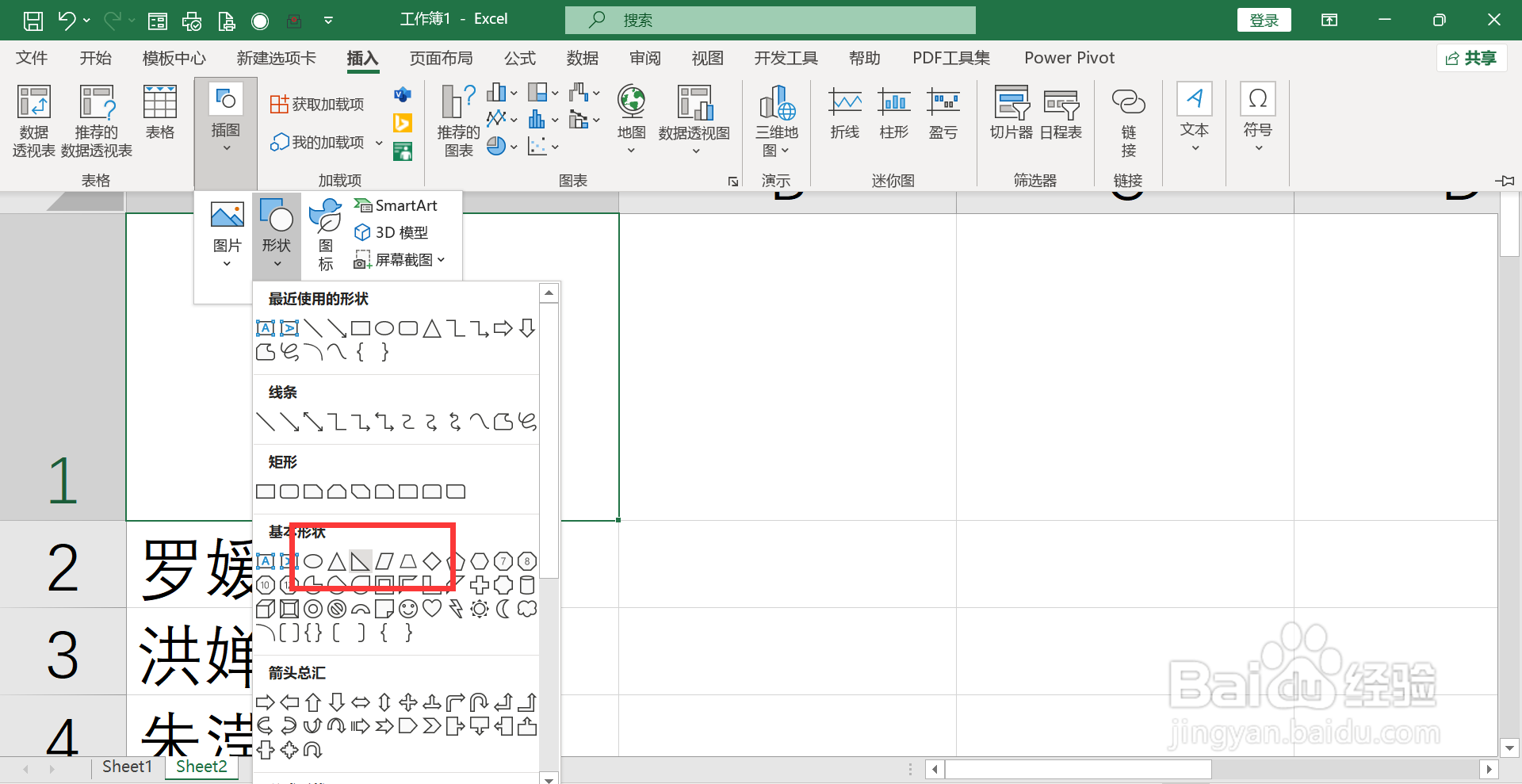Select the left-right arrow in 箭头总汇
This screenshot has height=784, width=1522.
(361, 702)
